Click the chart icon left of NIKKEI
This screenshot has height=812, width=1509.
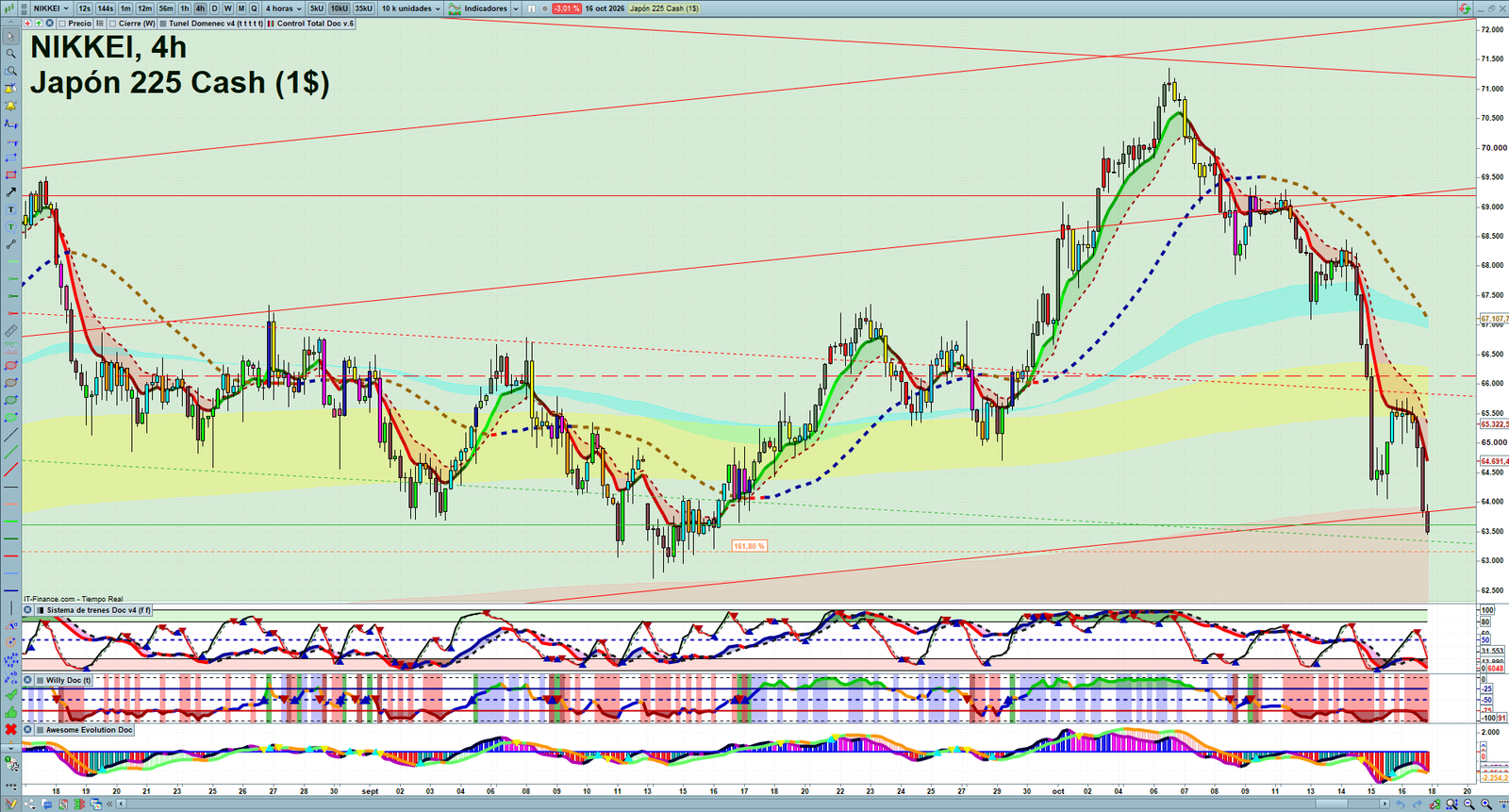pyautogui.click(x=9, y=8)
